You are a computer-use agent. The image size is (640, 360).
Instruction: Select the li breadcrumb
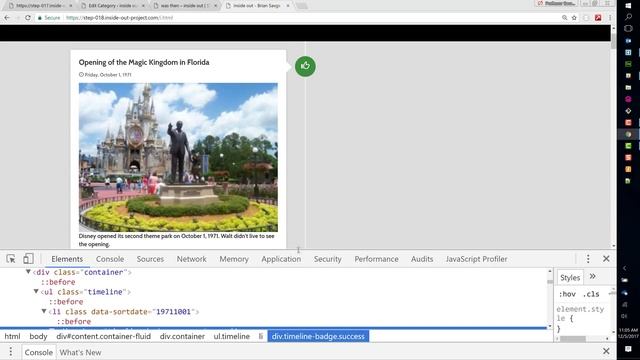(x=261, y=336)
